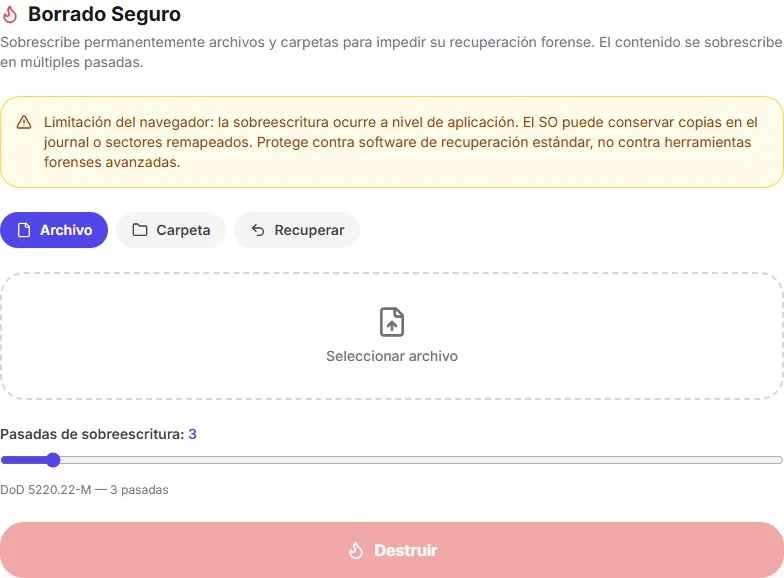Select the Archivo tab
The height and width of the screenshot is (578, 784).
54,230
